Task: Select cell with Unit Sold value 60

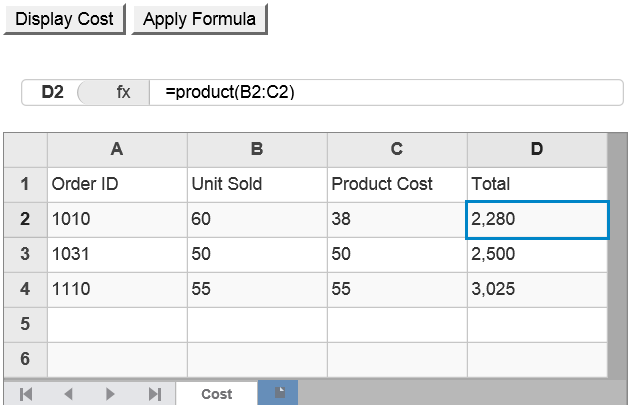Action: [257, 219]
